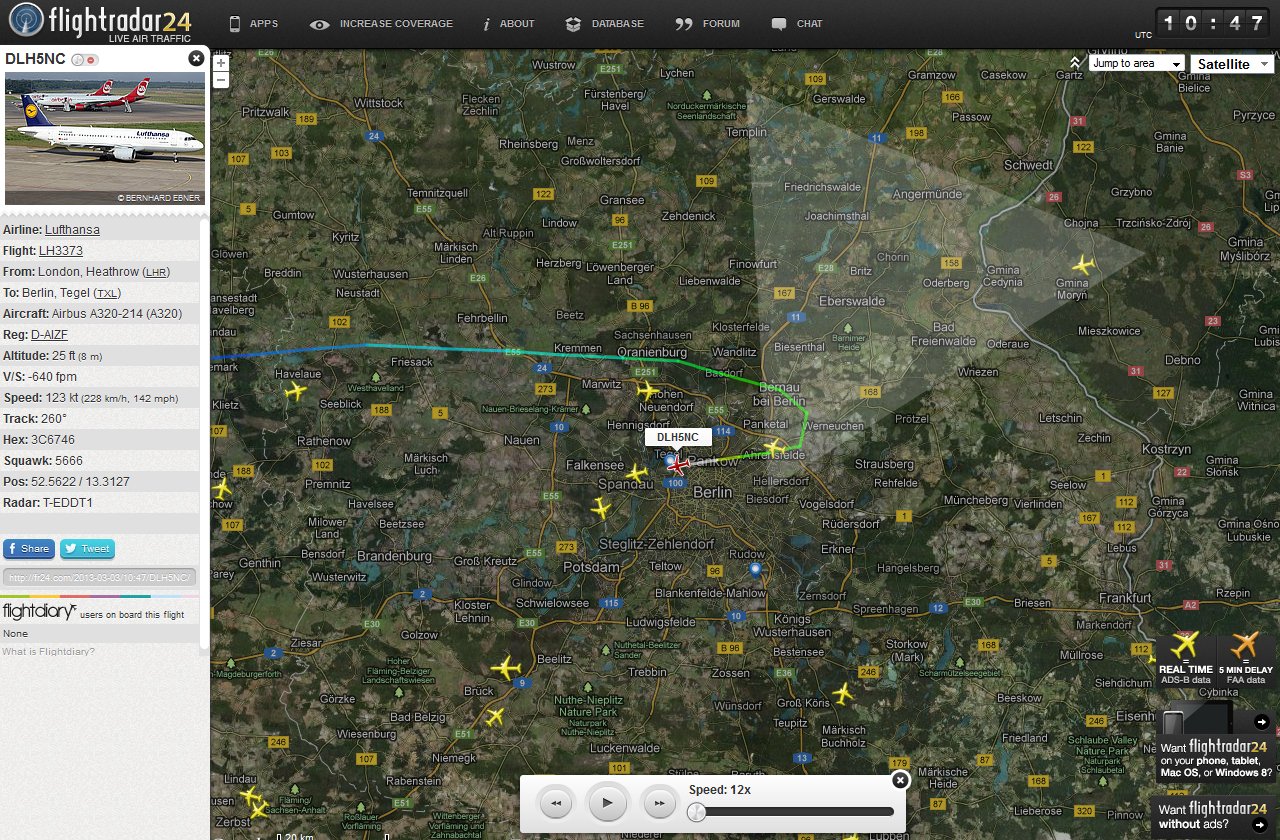Select the yellow plane above Spandau

pyautogui.click(x=637, y=472)
